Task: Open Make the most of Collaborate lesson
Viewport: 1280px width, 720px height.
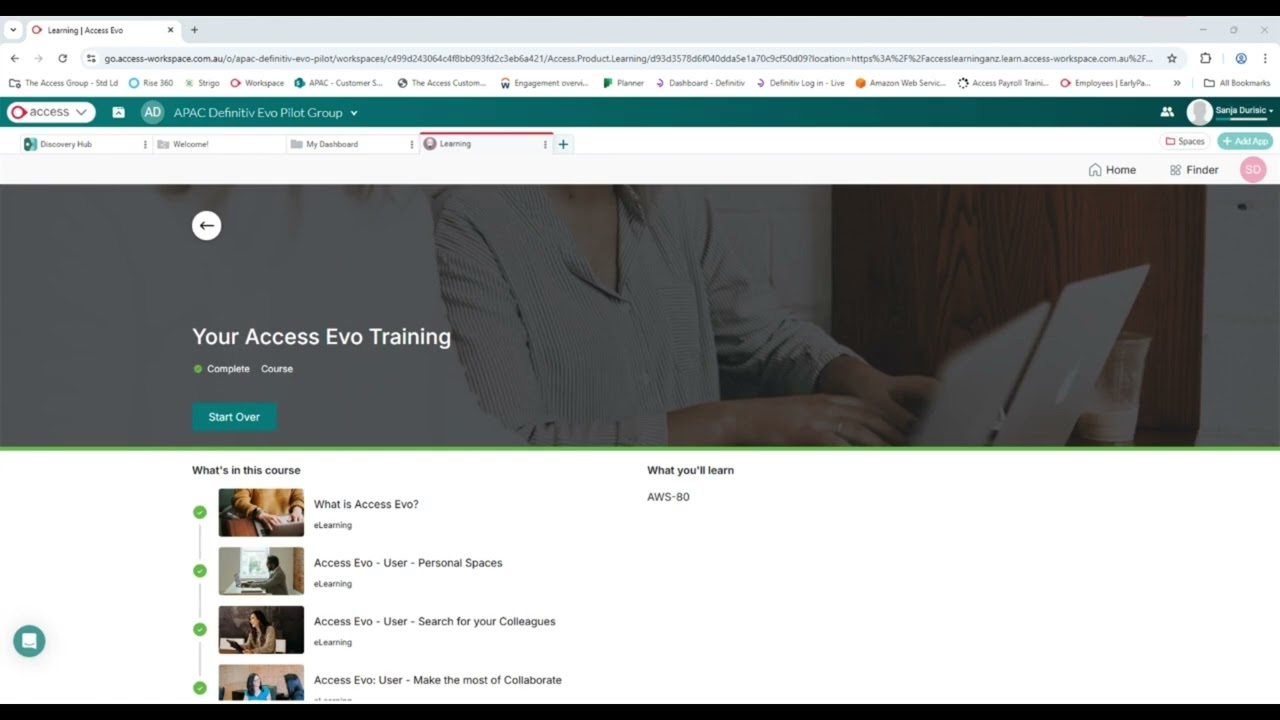Action: (438, 680)
